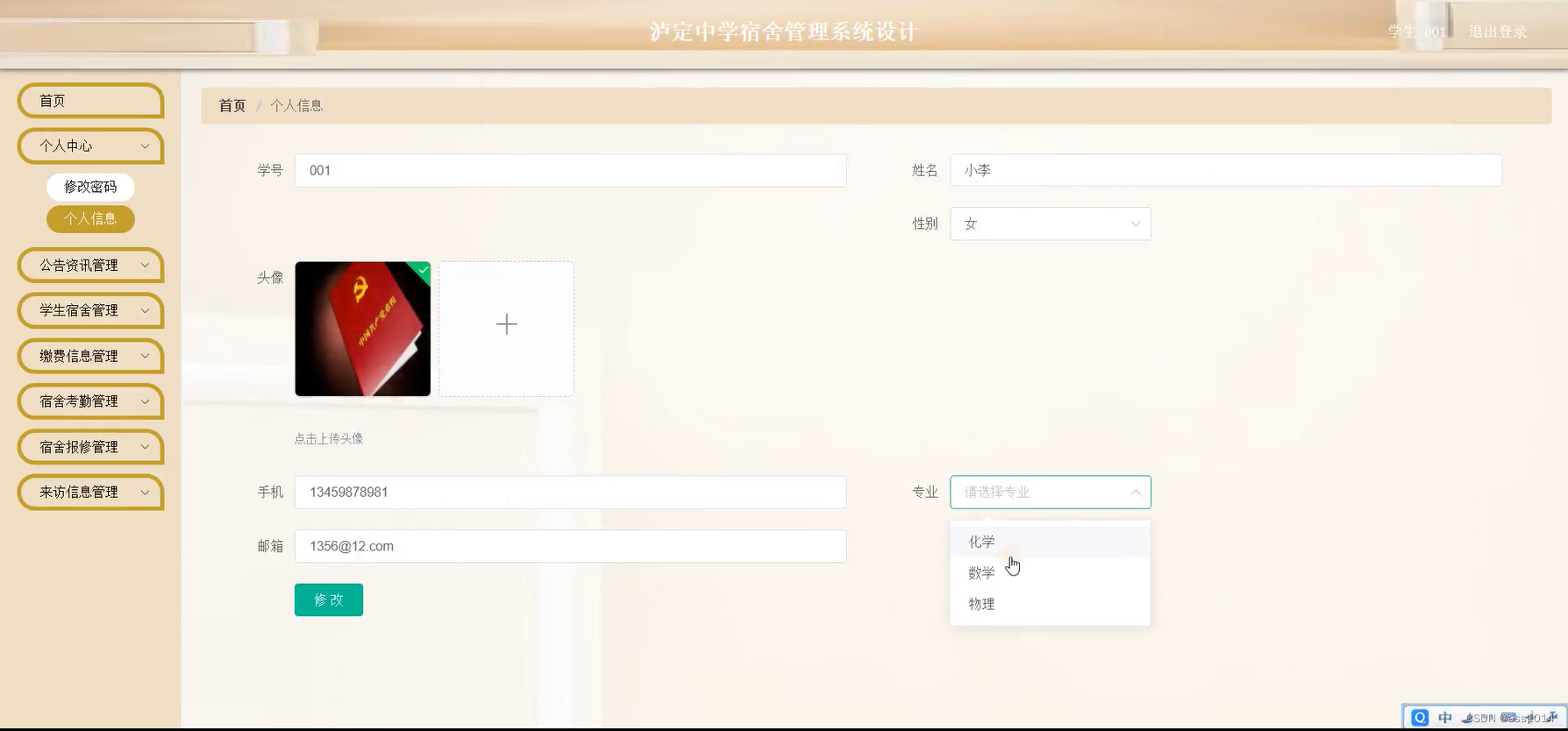Open the 性别 dropdown showing 女

1050,224
